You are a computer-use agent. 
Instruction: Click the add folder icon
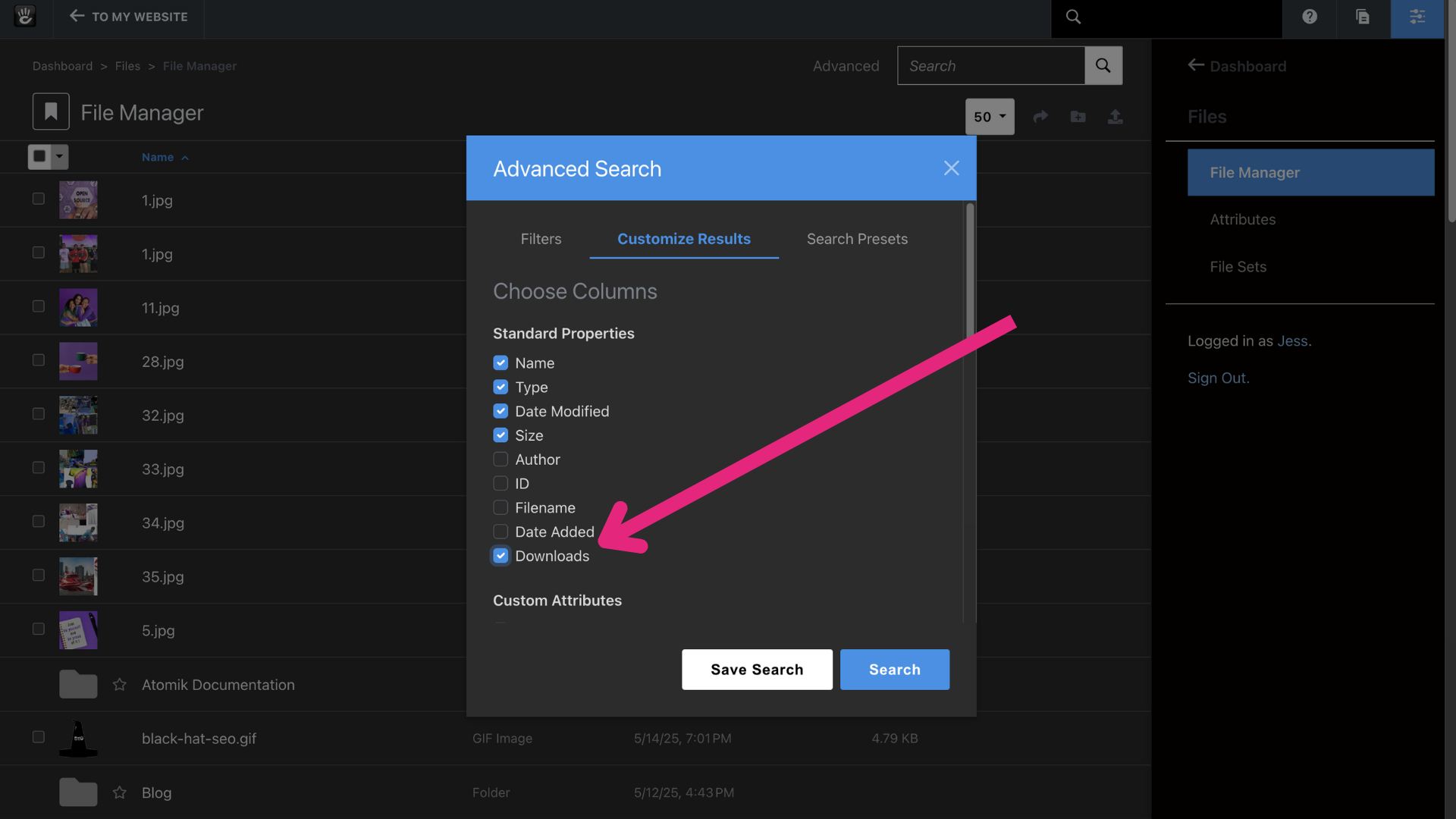(1078, 117)
